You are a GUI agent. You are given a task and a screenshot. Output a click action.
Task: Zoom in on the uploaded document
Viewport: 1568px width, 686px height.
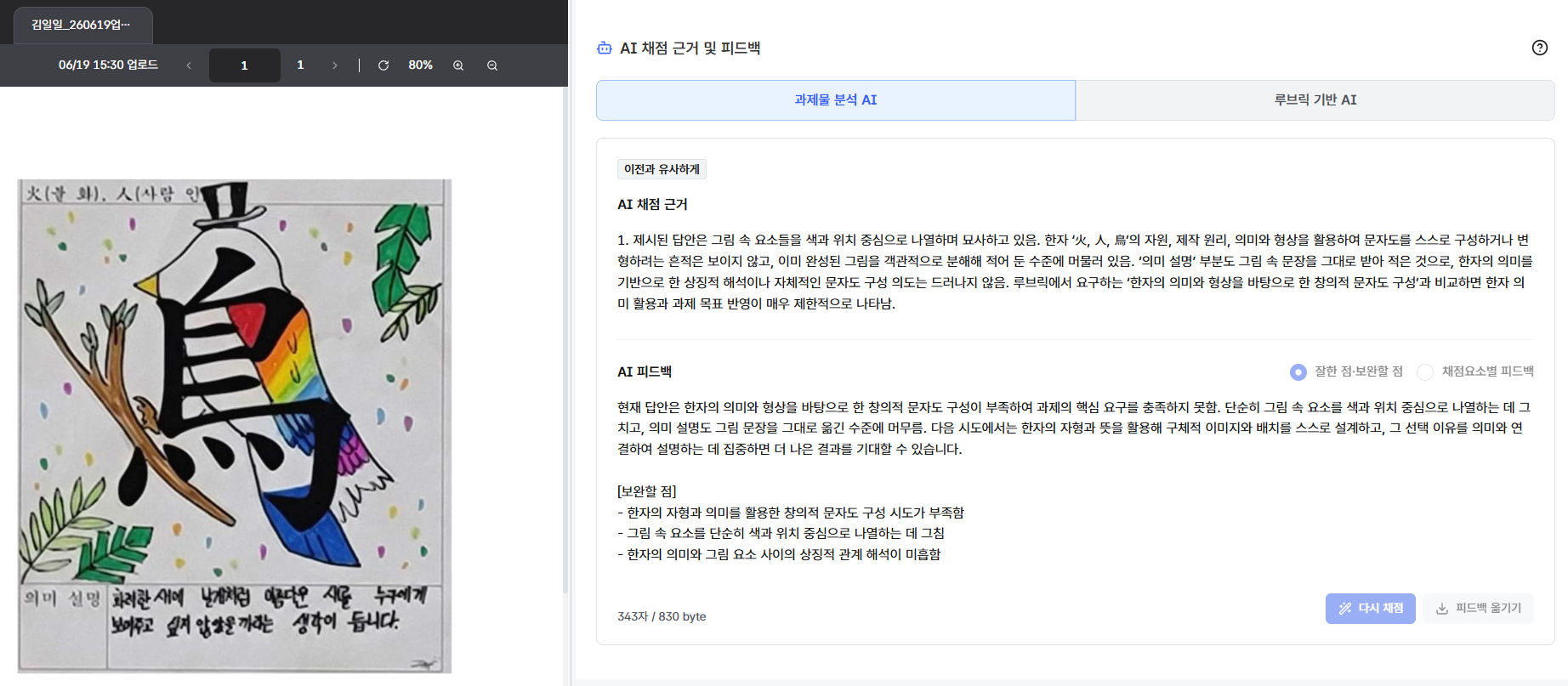[458, 65]
